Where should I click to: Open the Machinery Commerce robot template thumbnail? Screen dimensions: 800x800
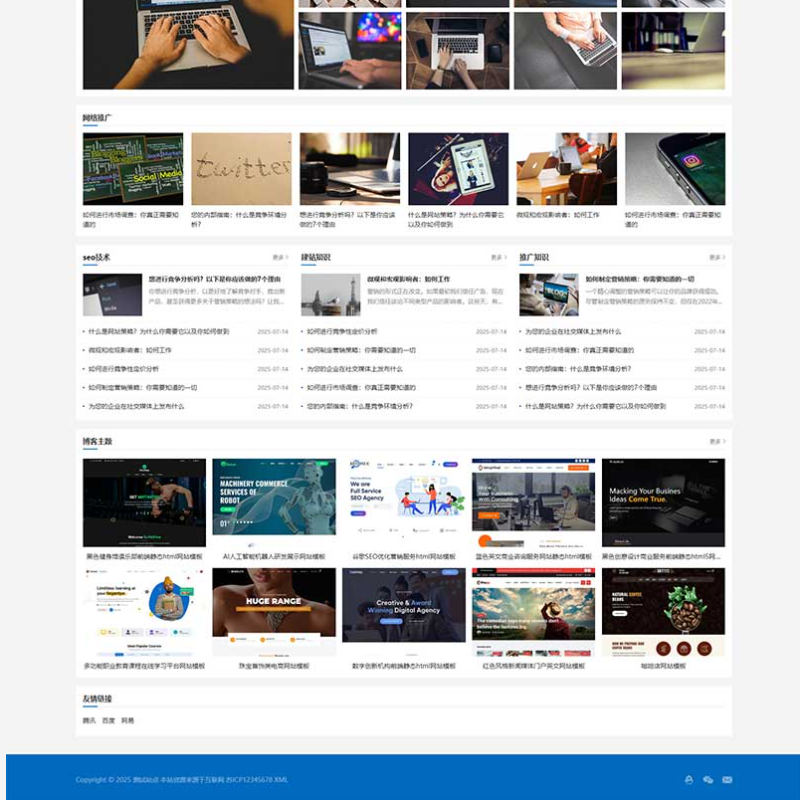coord(274,502)
